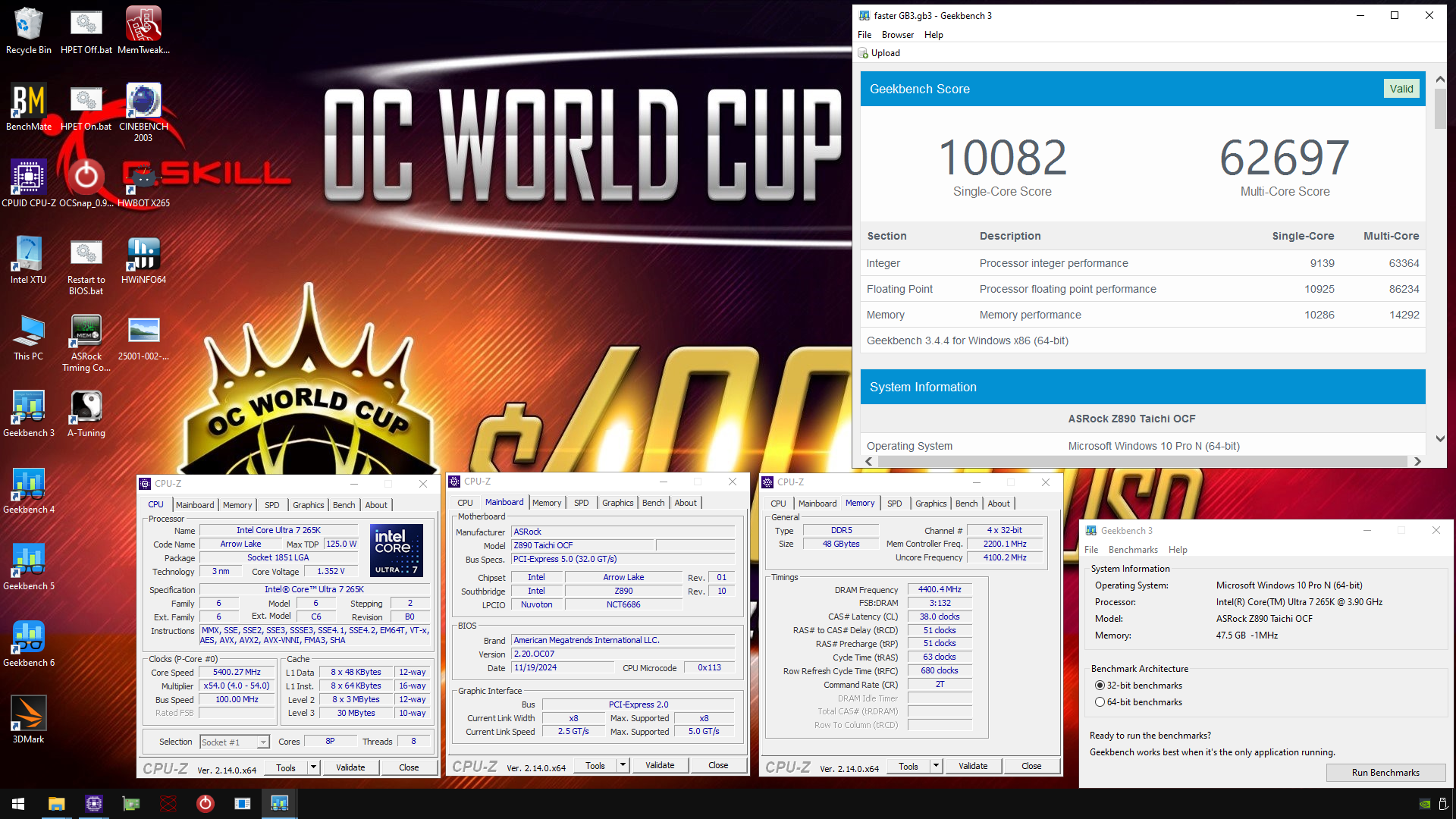Open Geekbench 4 desktop shortcut

28,490
